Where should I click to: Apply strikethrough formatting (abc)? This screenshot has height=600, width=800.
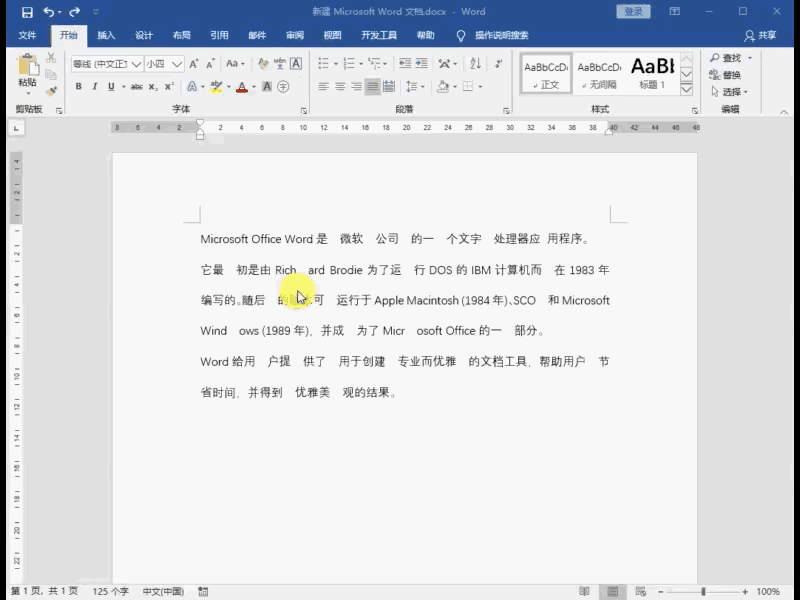tap(136, 87)
